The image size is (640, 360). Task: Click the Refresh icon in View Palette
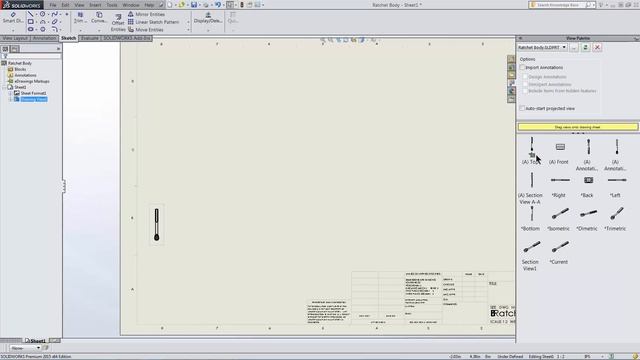(585, 47)
